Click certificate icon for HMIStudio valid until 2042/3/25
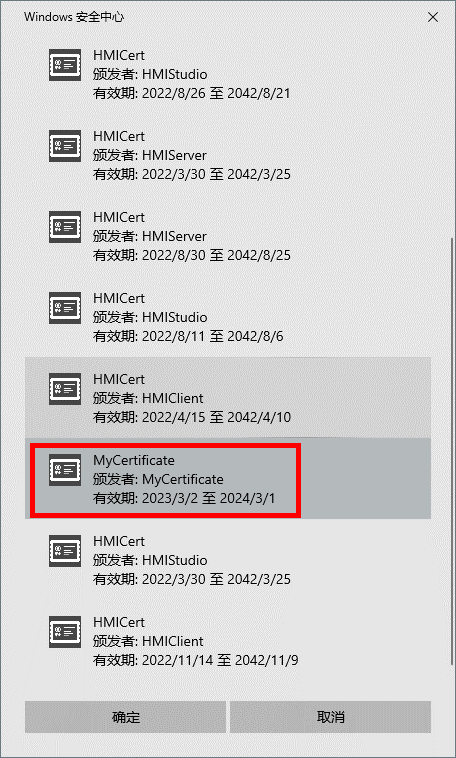This screenshot has width=456, height=758. tap(65, 551)
